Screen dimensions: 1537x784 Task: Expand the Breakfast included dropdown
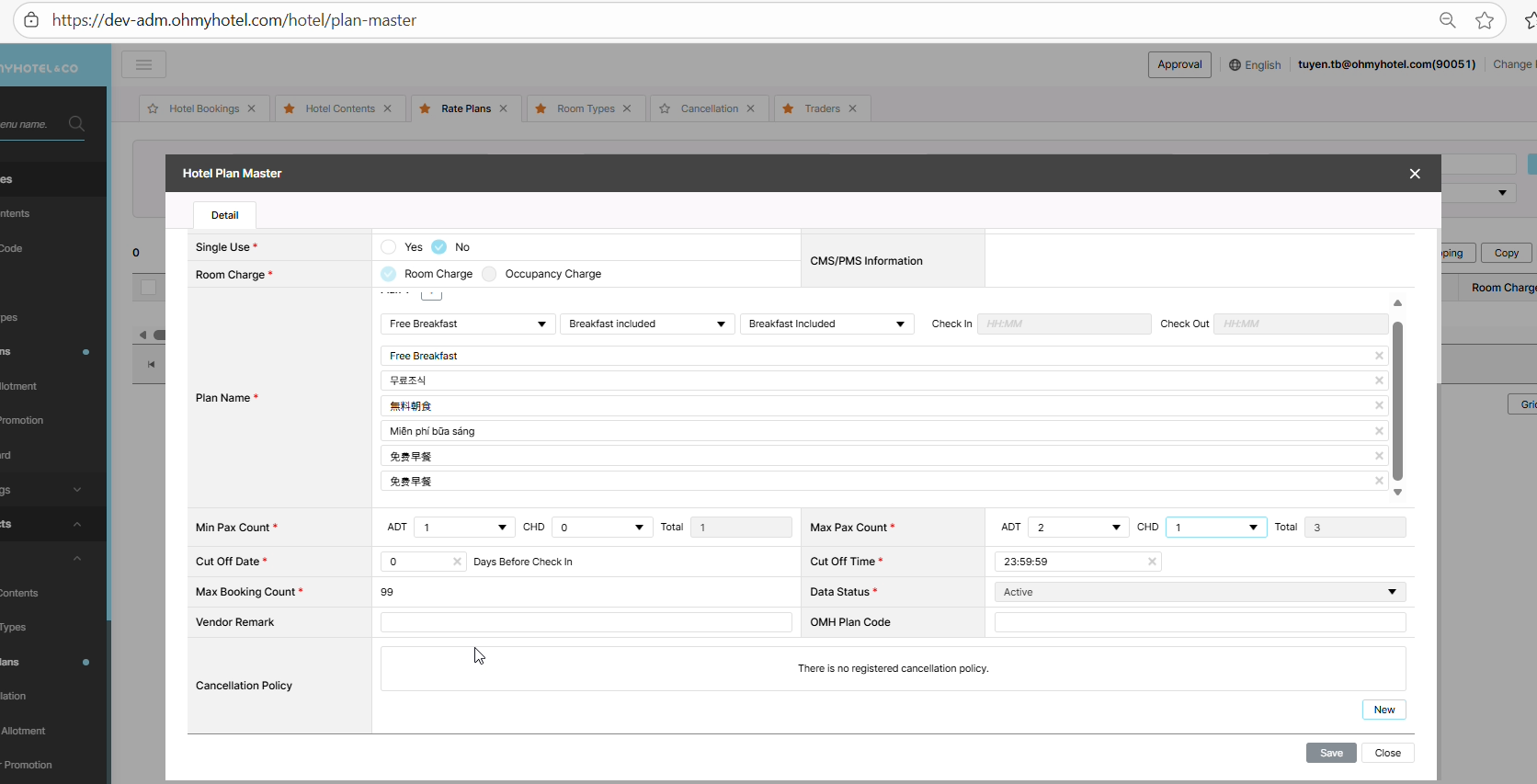pyautogui.click(x=646, y=324)
